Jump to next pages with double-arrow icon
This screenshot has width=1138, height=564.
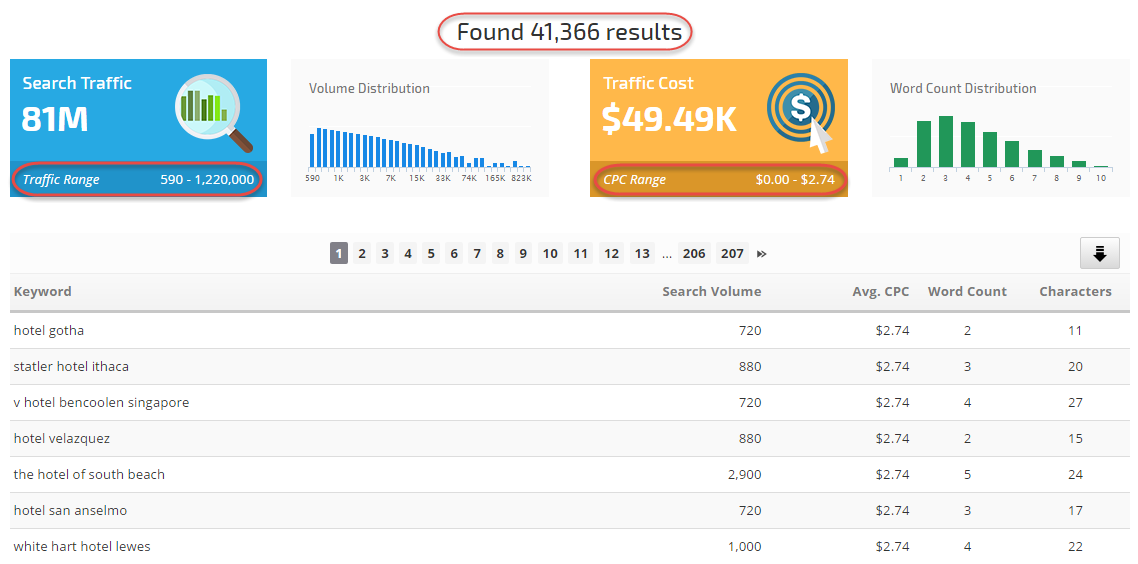pos(762,254)
